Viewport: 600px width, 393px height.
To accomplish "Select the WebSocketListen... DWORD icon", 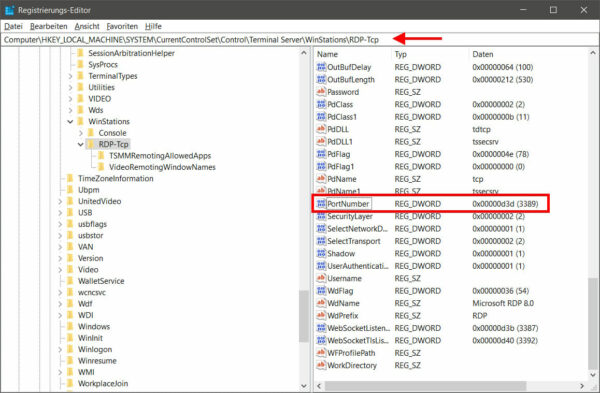I will (x=321, y=328).
